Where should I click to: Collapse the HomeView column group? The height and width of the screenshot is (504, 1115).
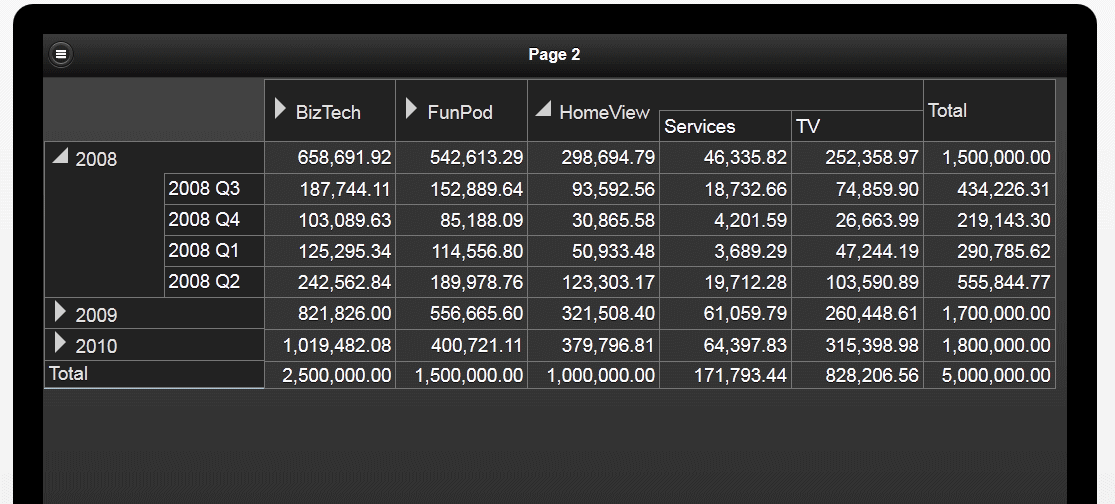tap(543, 109)
